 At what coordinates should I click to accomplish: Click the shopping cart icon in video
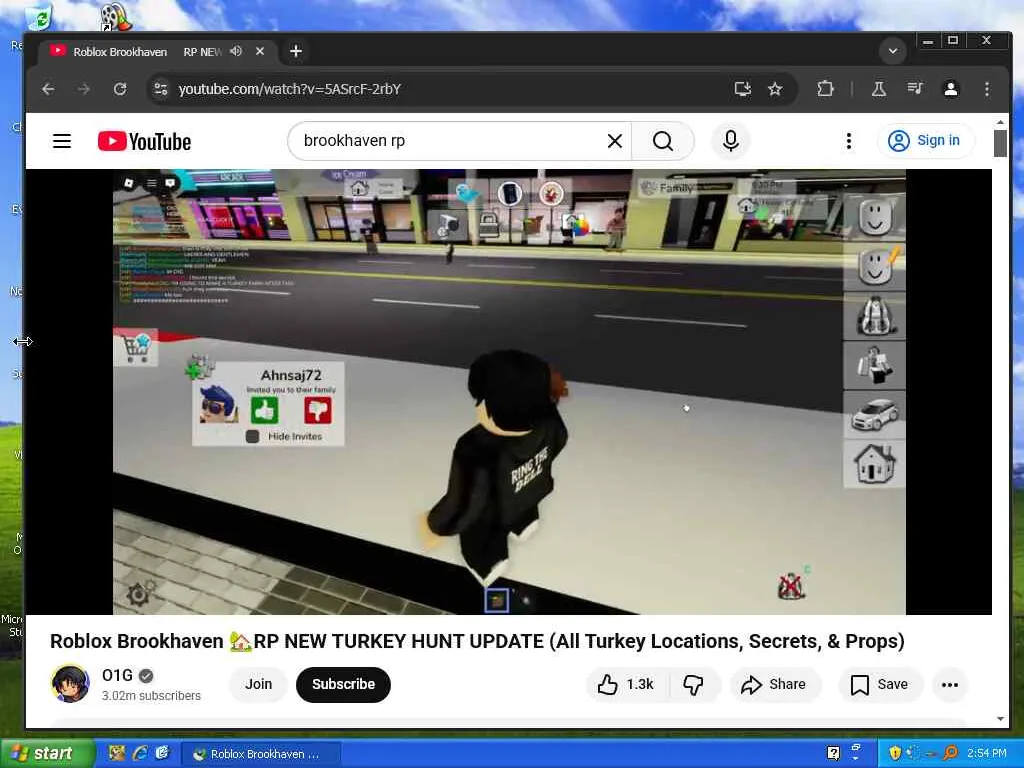tap(136, 349)
